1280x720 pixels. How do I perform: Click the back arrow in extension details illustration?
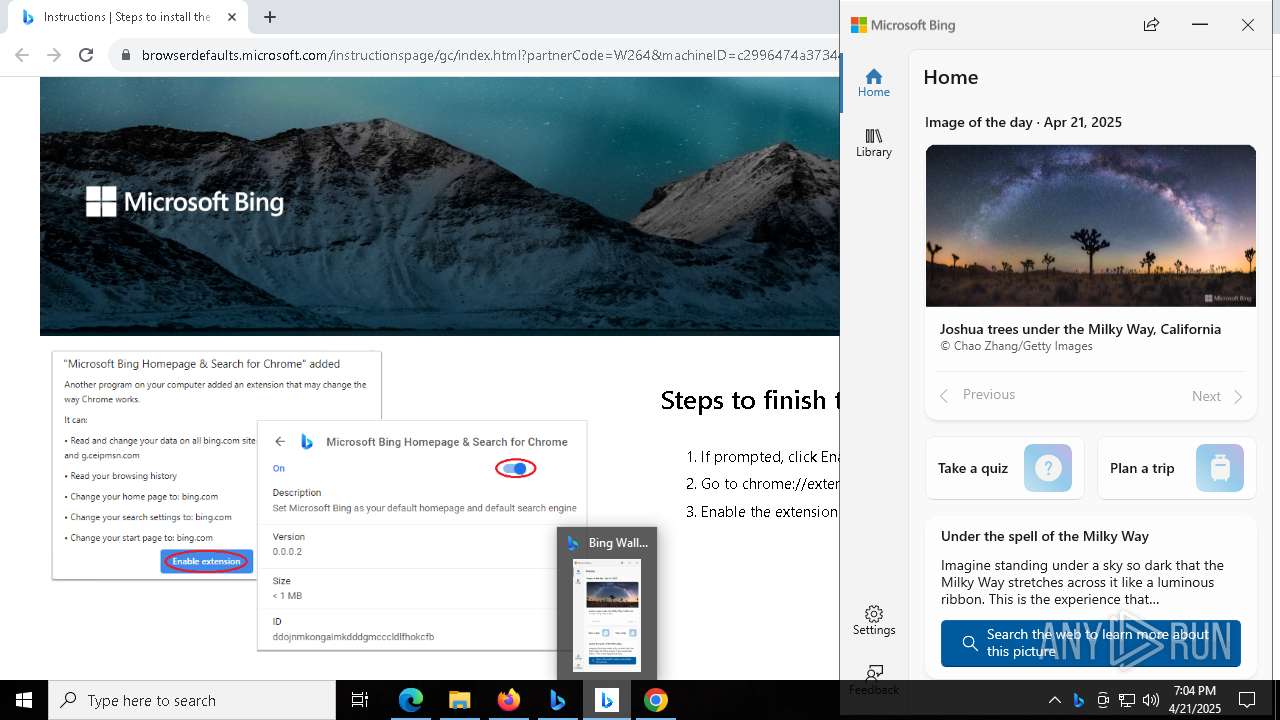280,442
